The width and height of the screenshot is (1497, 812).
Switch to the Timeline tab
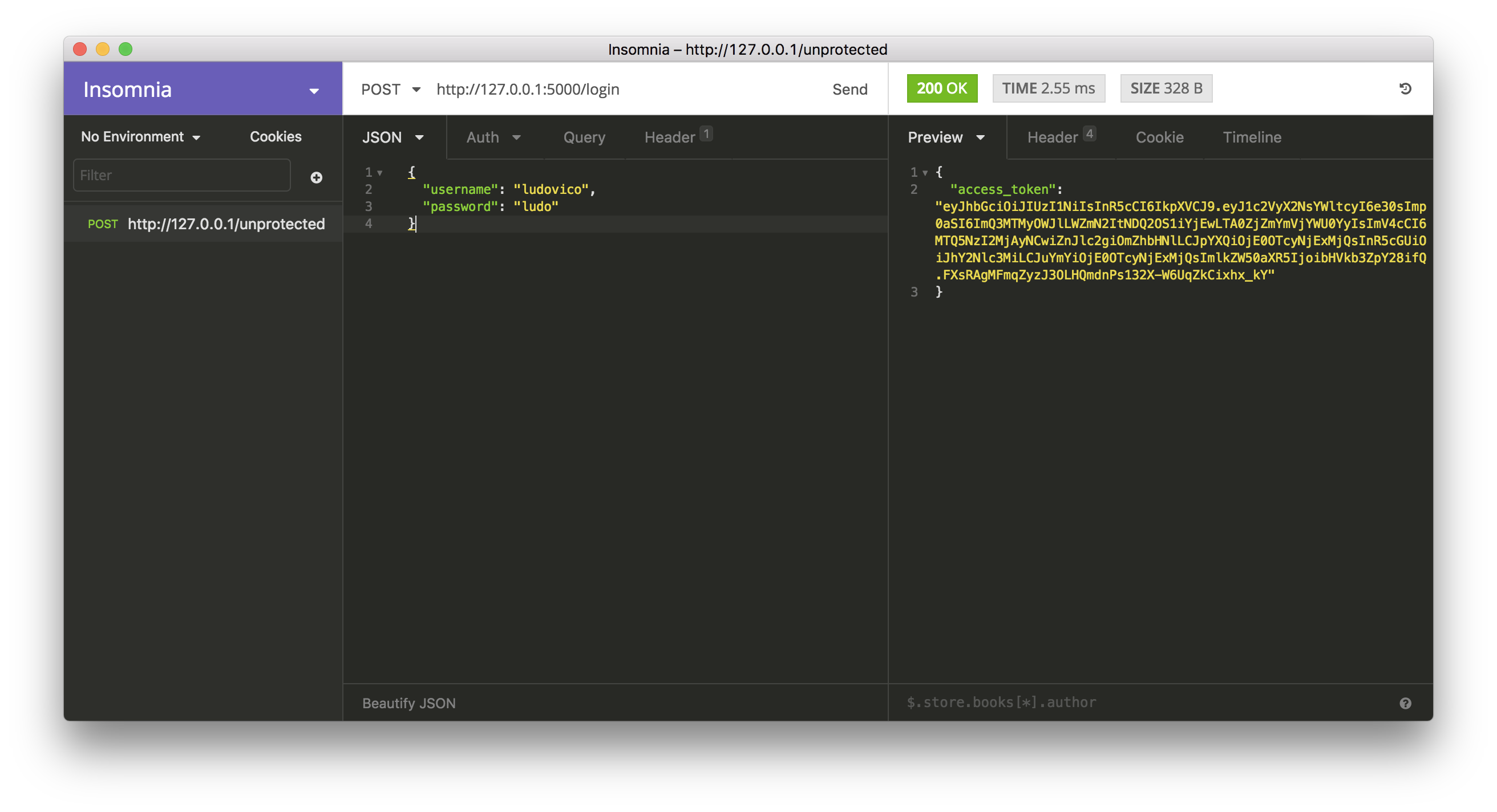point(1251,137)
